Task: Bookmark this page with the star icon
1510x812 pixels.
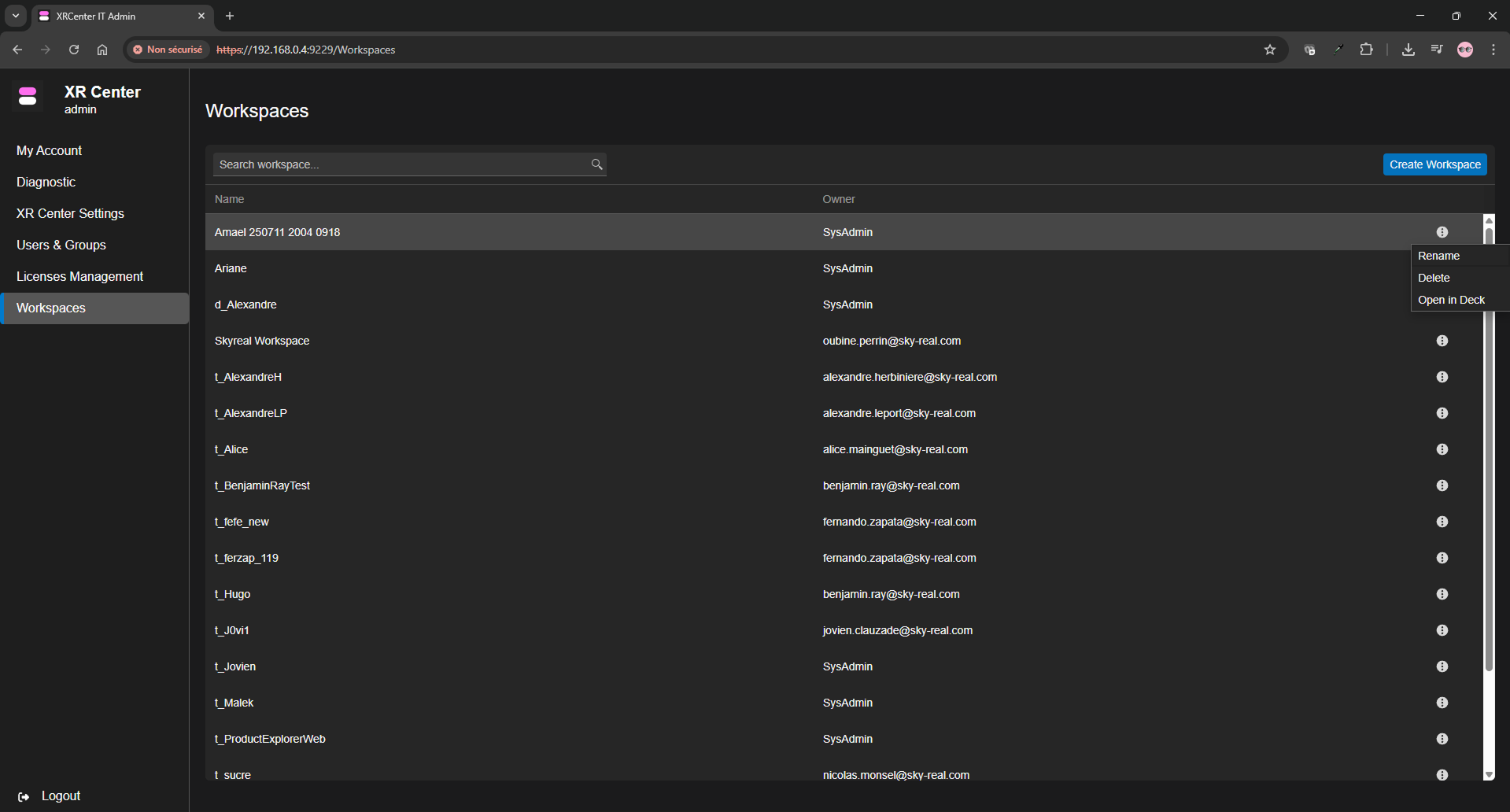Action: pos(1269,50)
